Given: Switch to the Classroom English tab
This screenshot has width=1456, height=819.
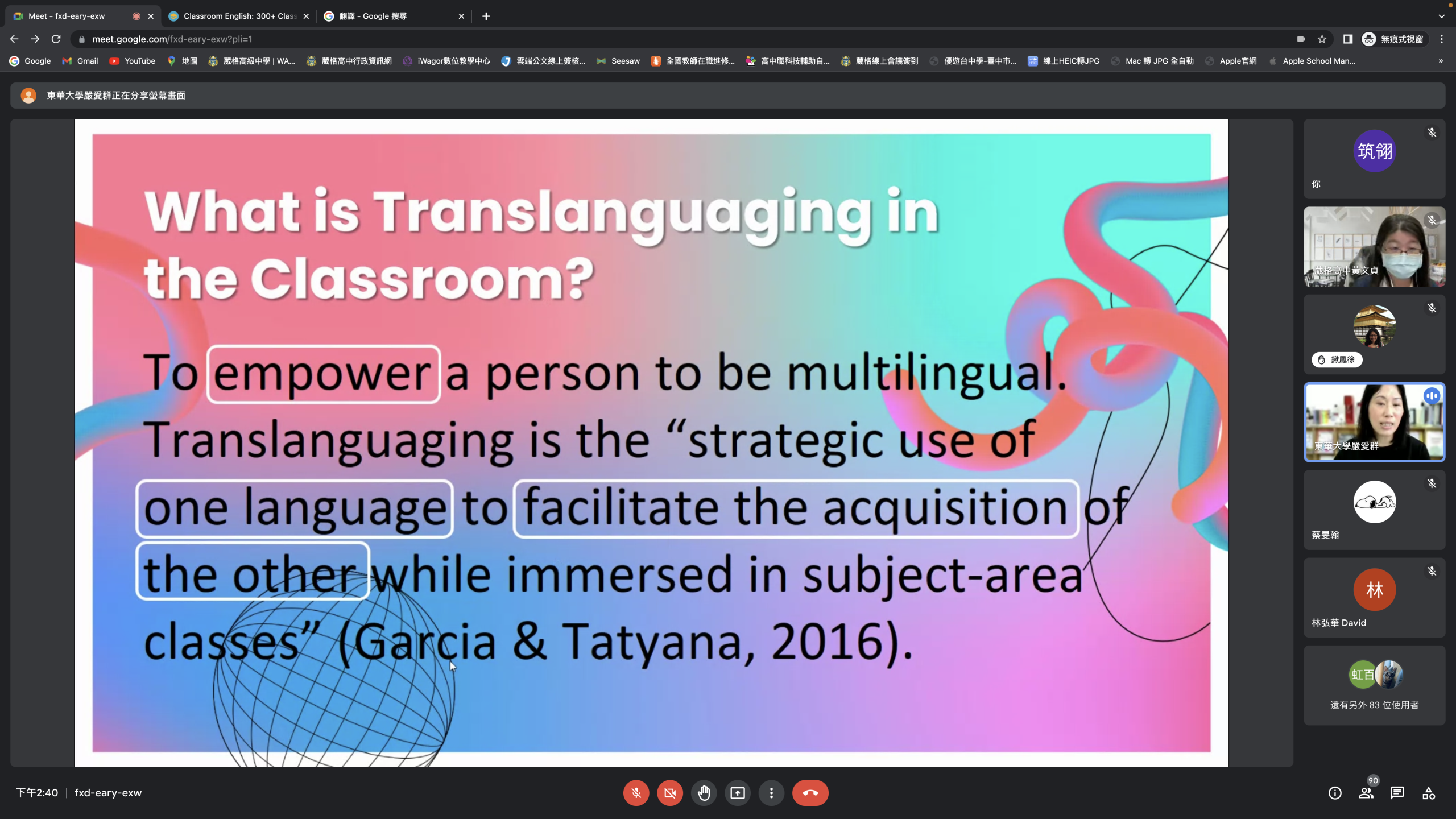Looking at the screenshot, I should coord(239,16).
